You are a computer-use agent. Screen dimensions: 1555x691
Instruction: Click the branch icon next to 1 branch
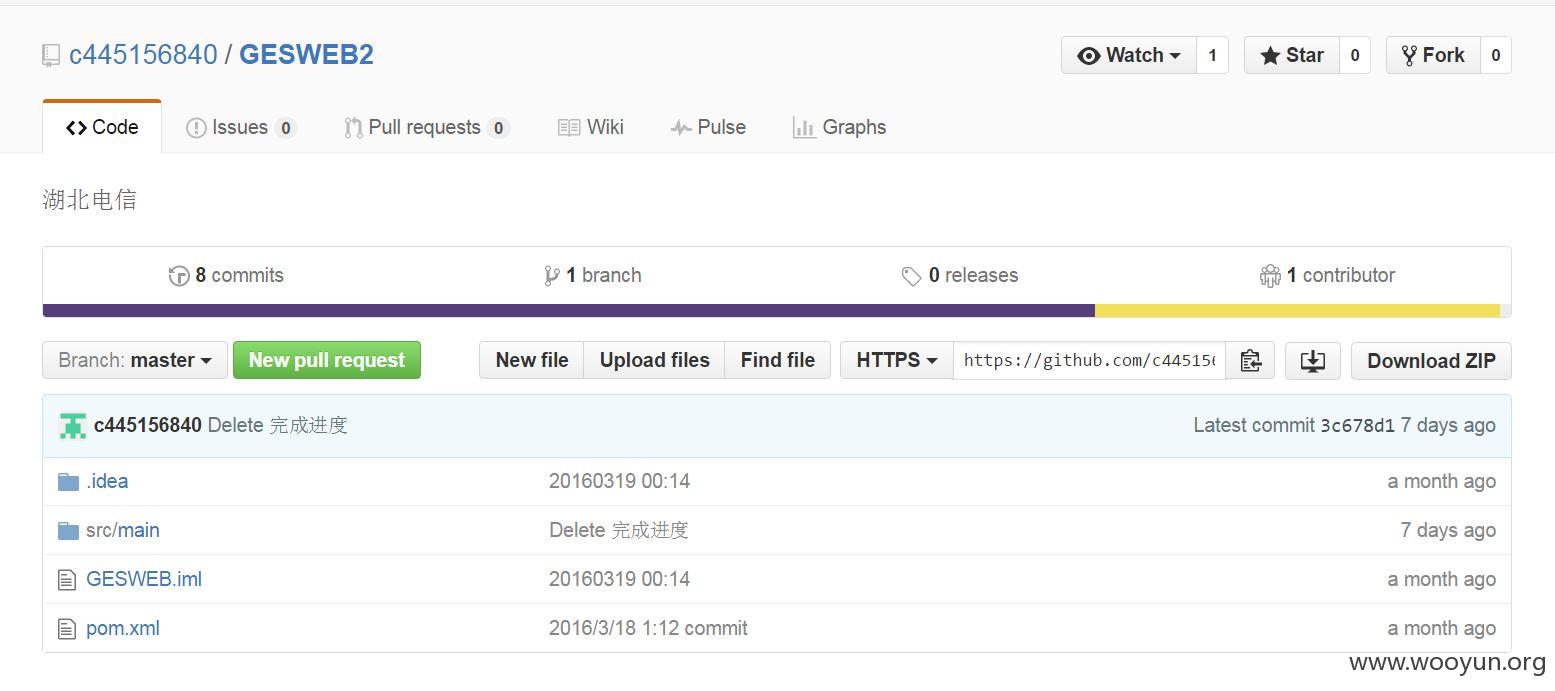(551, 276)
